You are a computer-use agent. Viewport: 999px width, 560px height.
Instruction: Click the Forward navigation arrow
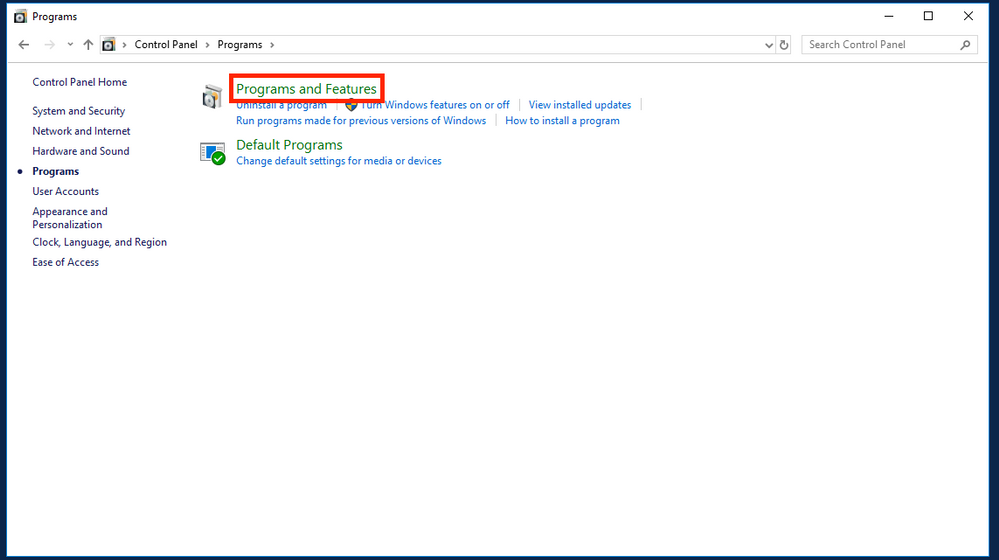(49, 45)
